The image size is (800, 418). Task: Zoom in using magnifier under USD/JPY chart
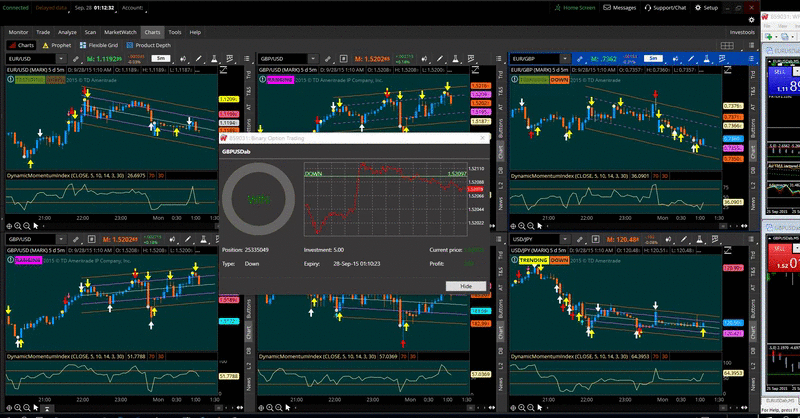pos(522,407)
